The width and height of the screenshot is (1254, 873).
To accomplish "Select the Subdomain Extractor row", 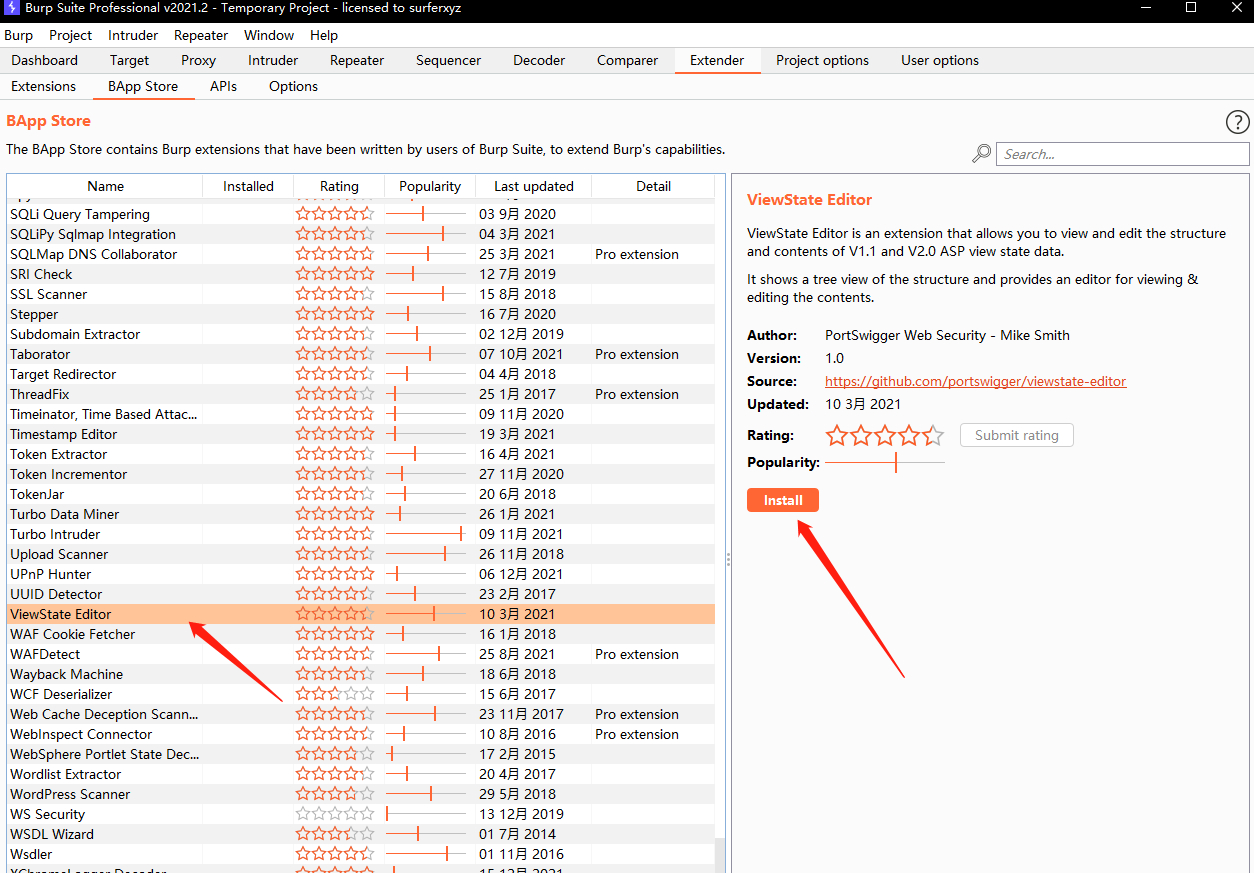I will (361, 334).
